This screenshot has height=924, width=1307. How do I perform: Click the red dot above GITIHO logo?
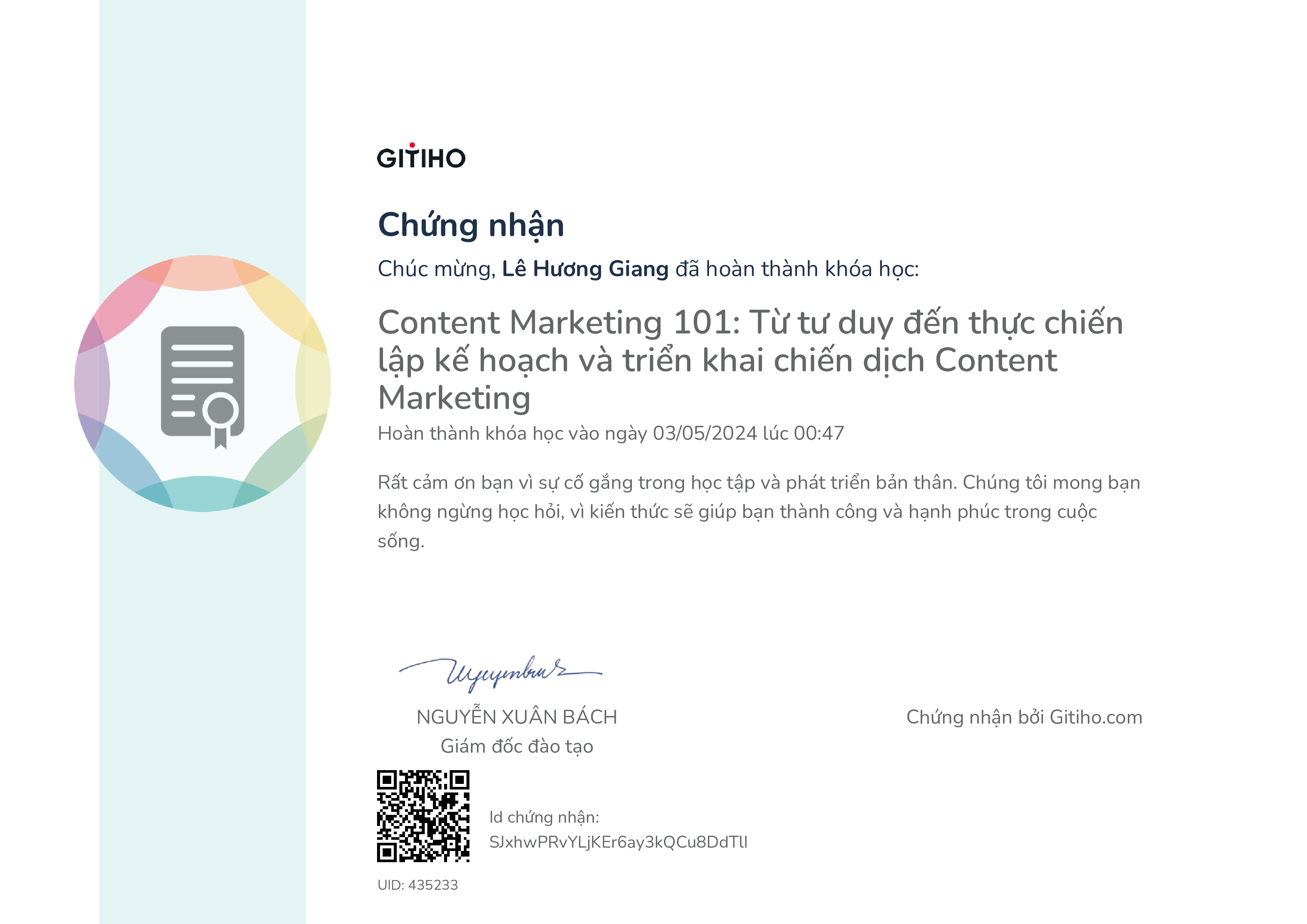click(412, 145)
